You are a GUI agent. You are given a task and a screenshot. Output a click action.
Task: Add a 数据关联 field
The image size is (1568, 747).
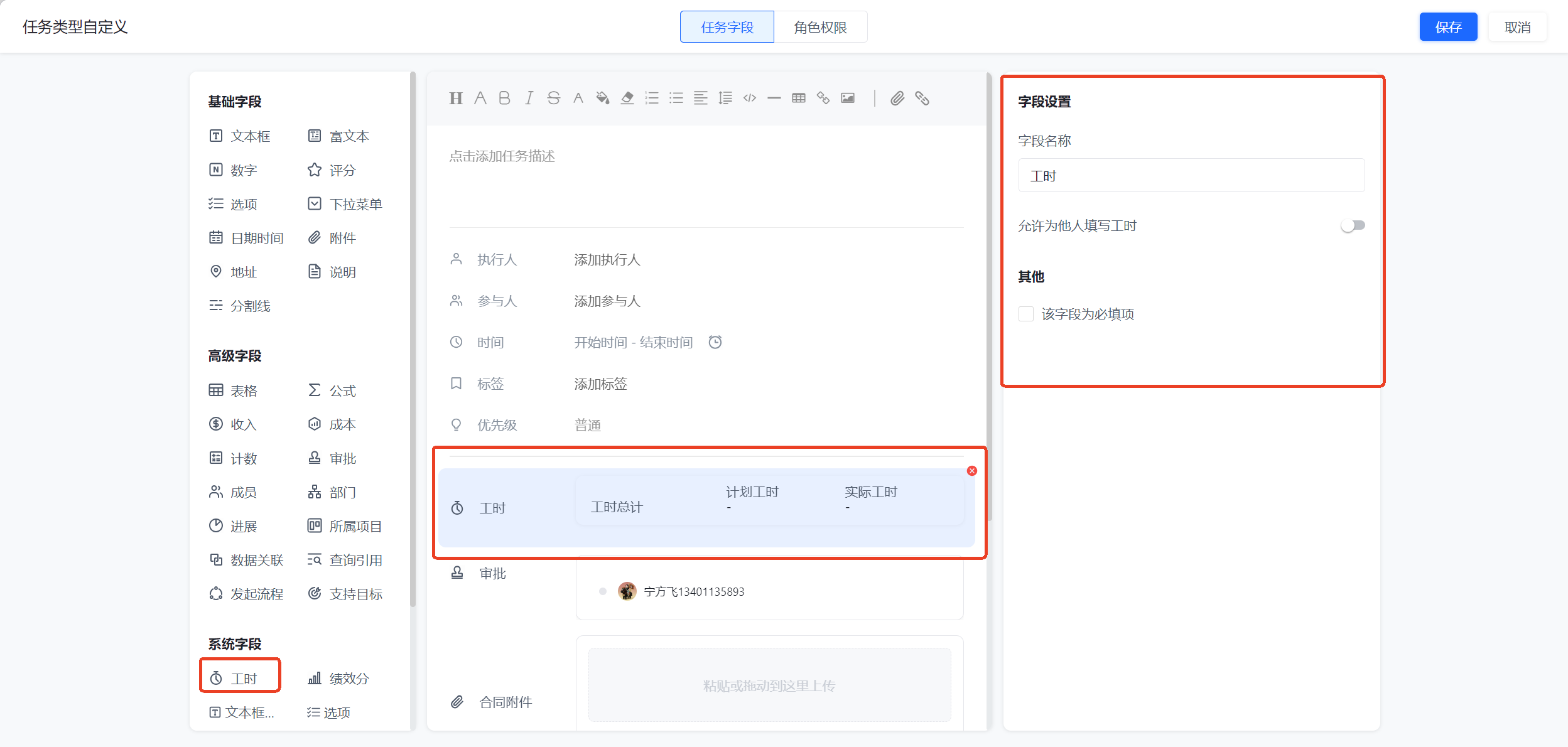[x=246, y=560]
